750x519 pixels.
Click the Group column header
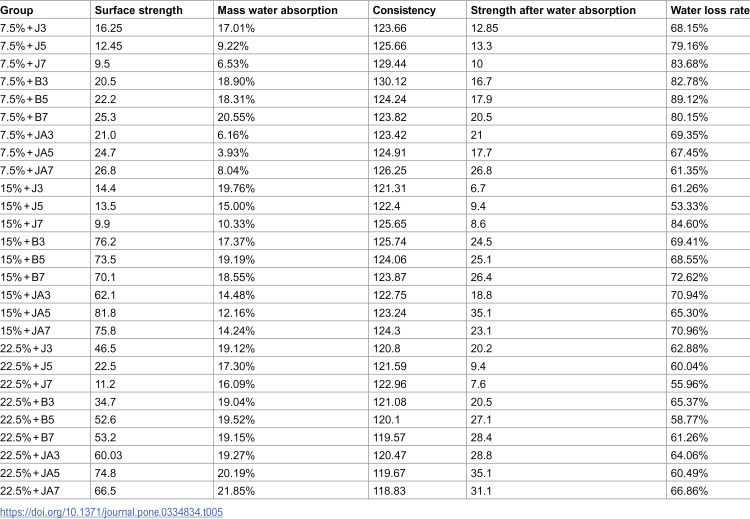pyautogui.click(x=17, y=10)
